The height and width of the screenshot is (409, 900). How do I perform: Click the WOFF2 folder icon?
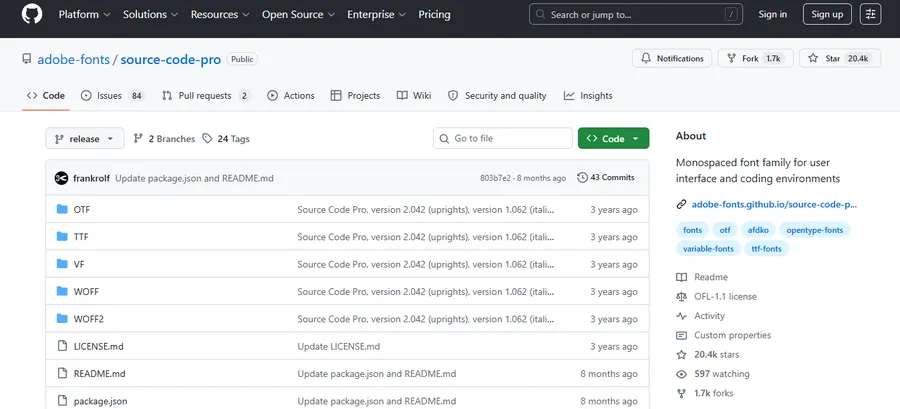point(62,318)
